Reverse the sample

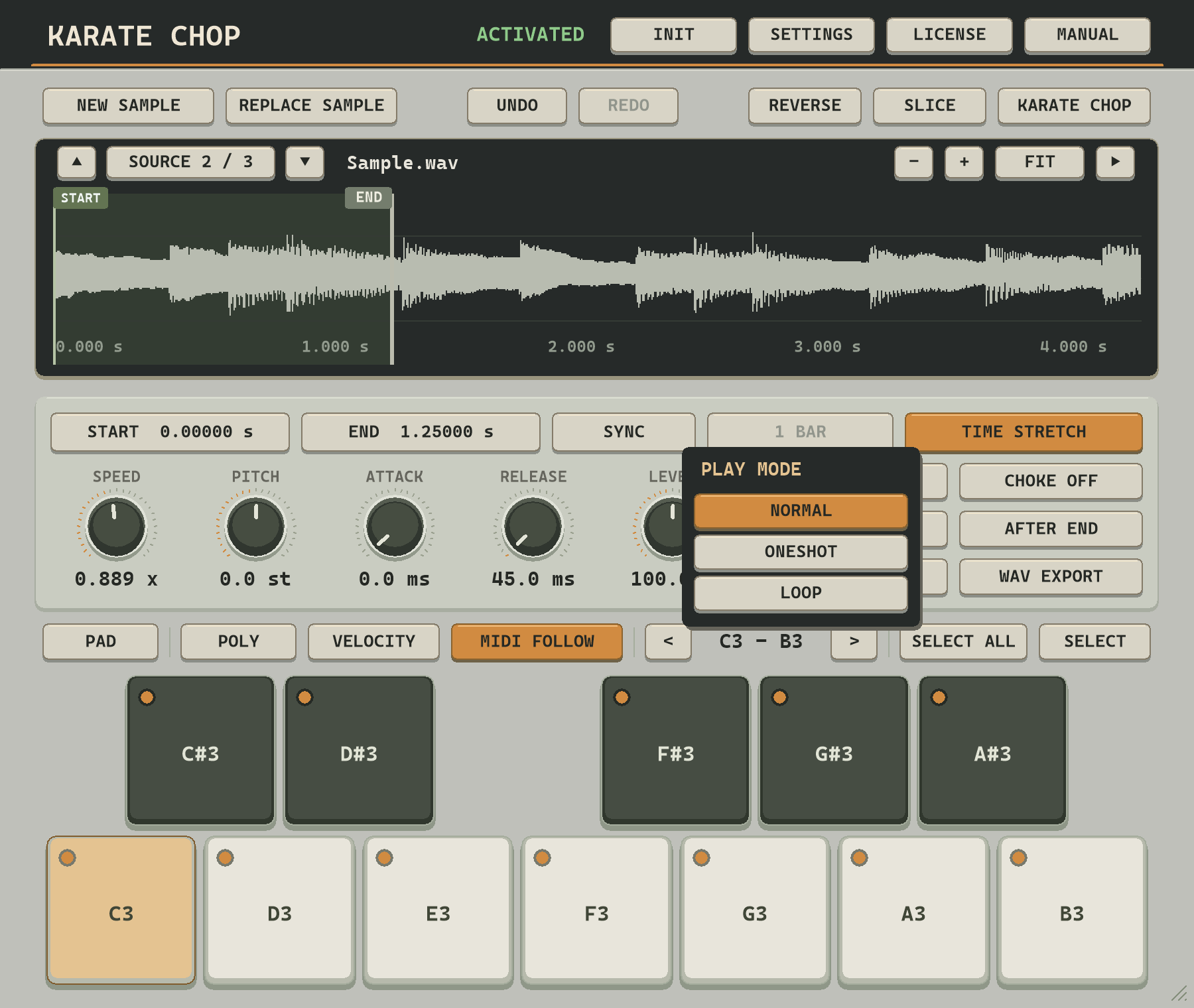click(x=805, y=106)
